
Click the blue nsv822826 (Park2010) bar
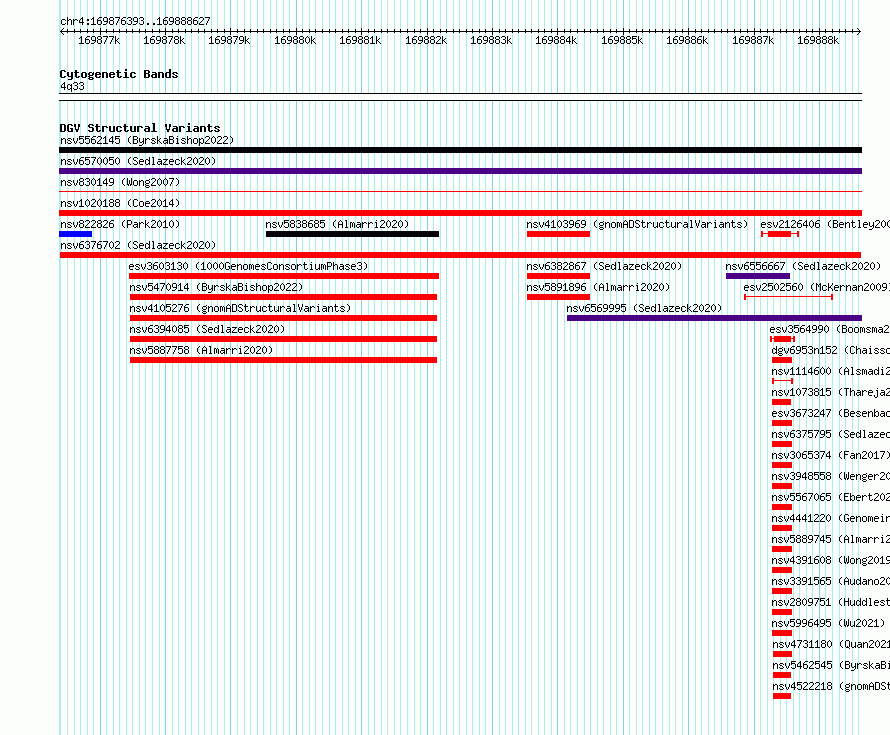pos(75,234)
